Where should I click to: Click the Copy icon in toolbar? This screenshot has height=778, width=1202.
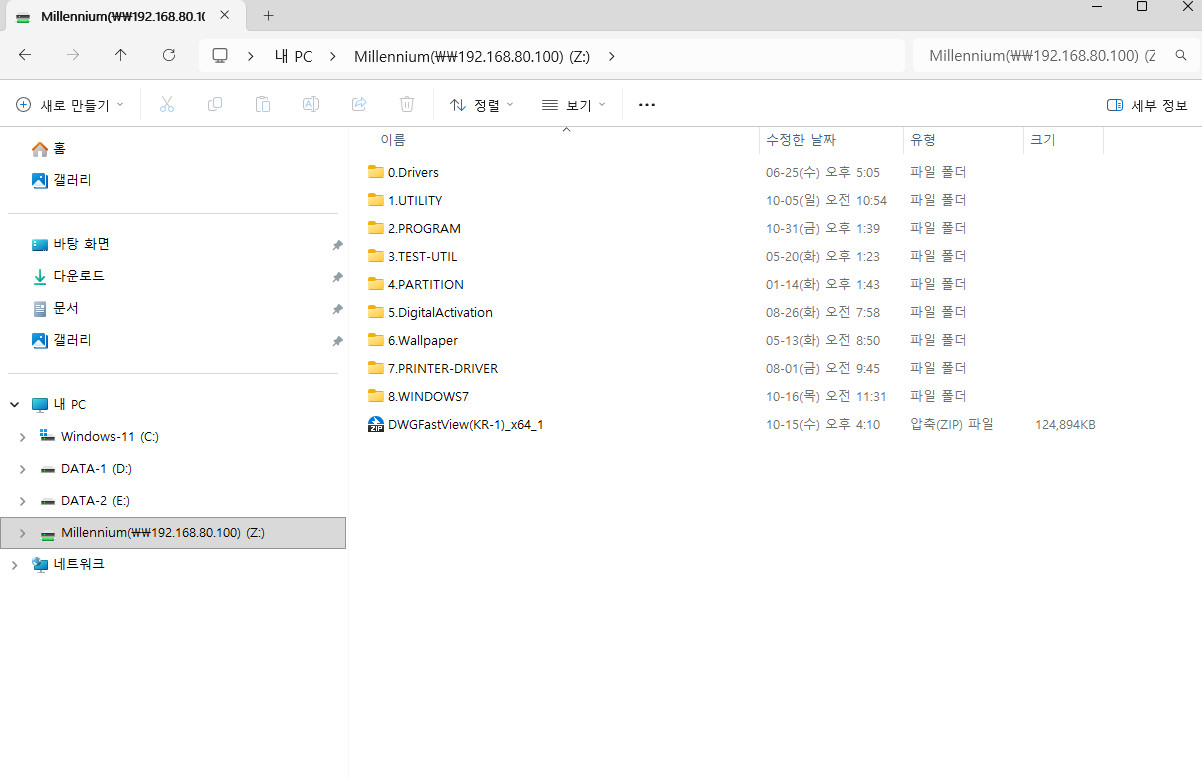pos(215,105)
